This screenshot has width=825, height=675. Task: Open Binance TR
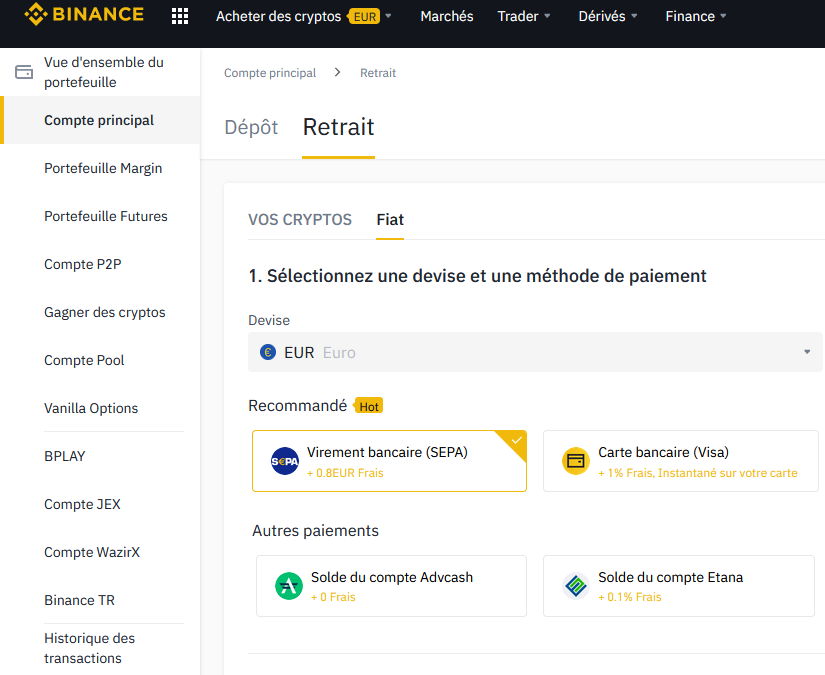(x=79, y=600)
